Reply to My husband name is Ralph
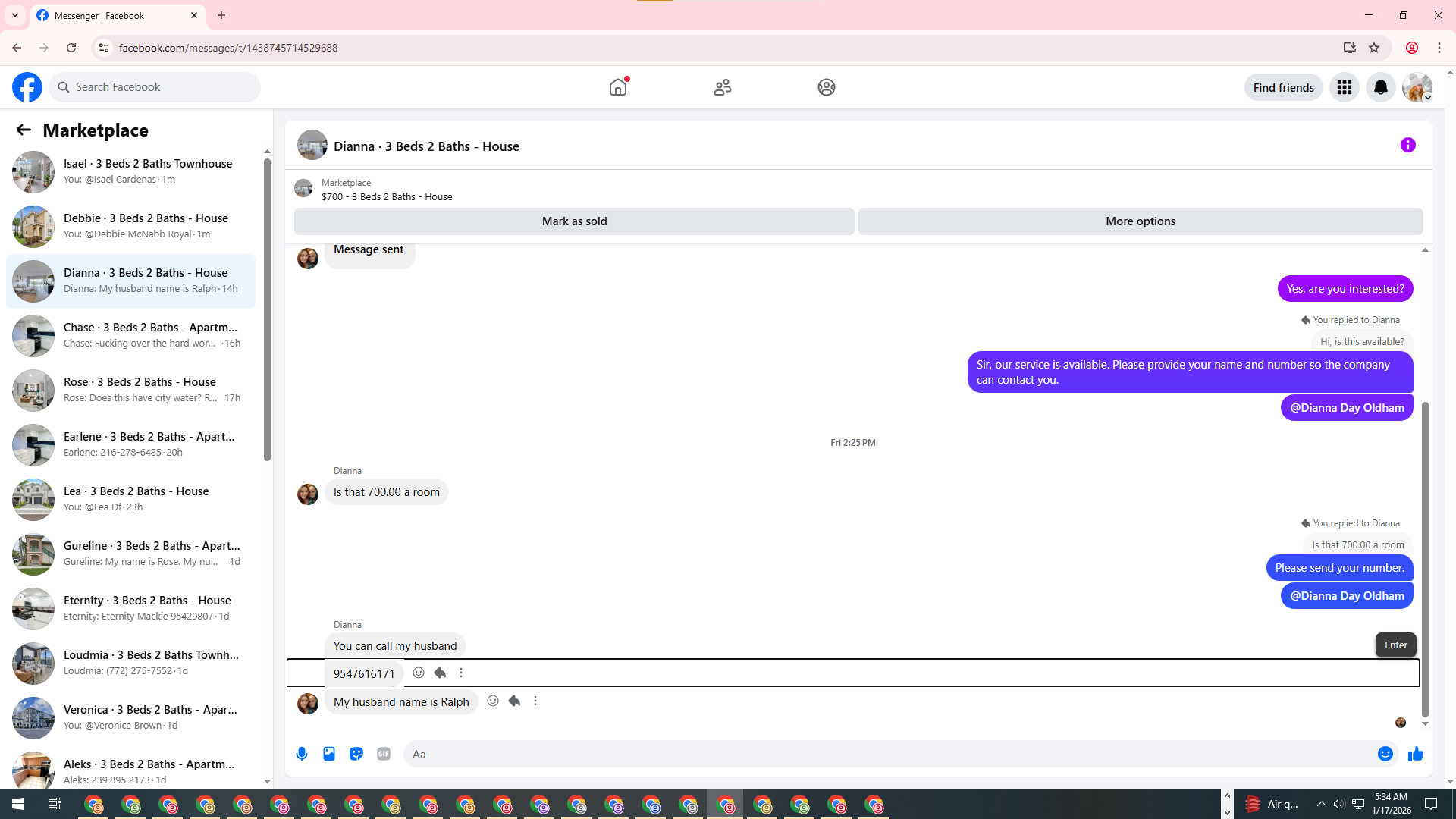Image resolution: width=1456 pixels, height=819 pixels. (514, 701)
